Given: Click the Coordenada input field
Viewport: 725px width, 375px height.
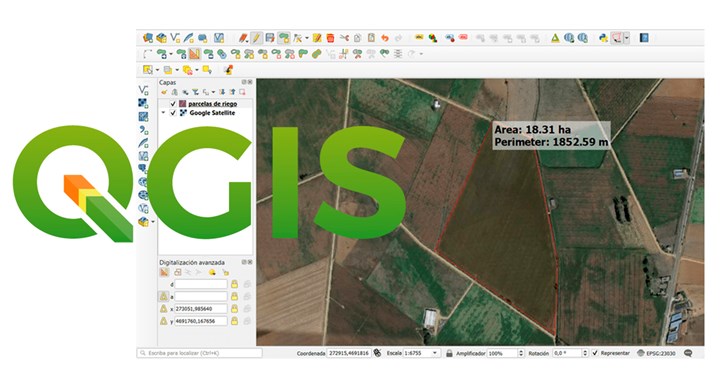Looking at the screenshot, I should point(349,353).
